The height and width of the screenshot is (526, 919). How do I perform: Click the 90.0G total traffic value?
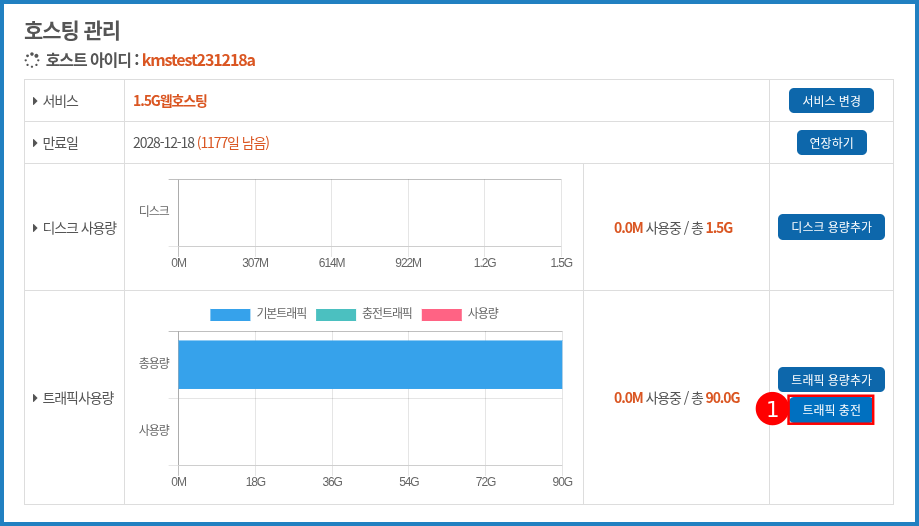click(723, 398)
